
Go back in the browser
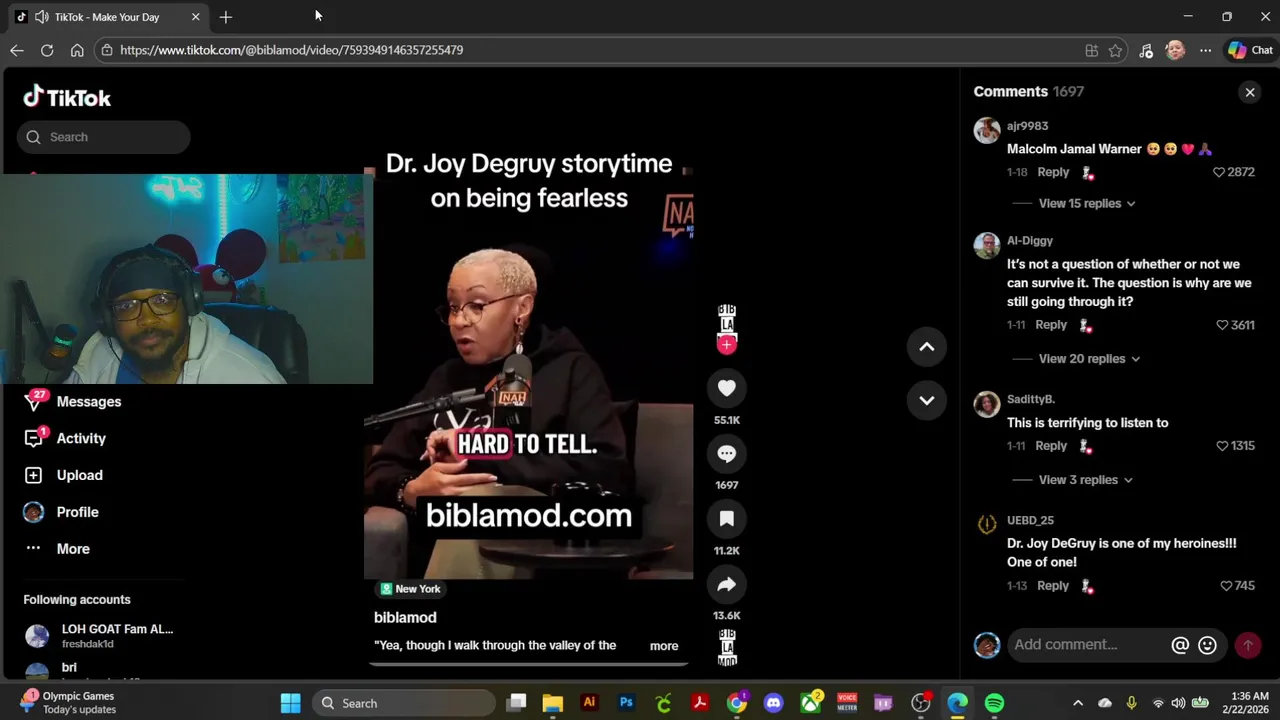(17, 50)
